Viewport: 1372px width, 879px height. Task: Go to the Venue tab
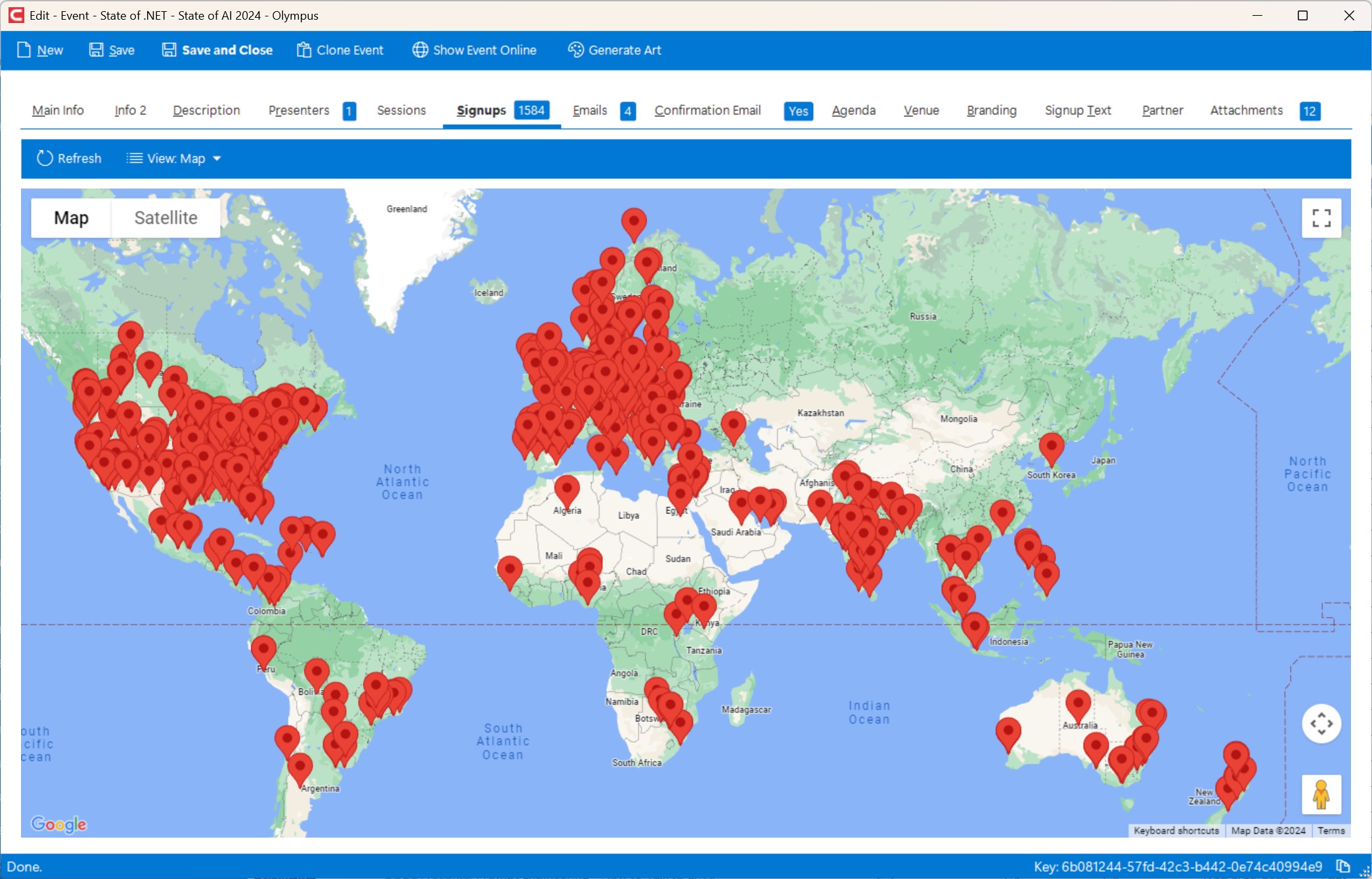click(x=921, y=110)
